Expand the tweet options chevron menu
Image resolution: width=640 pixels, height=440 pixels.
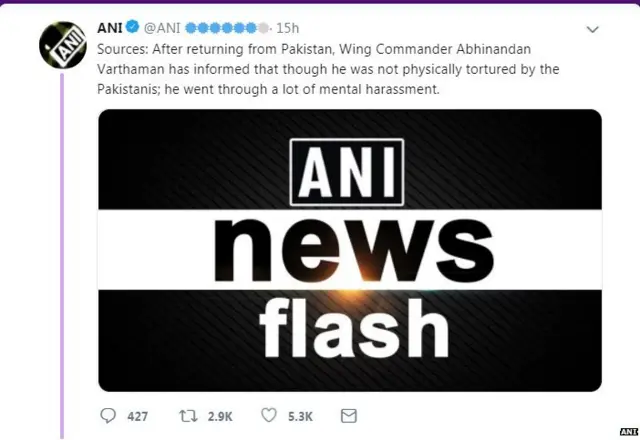592,29
